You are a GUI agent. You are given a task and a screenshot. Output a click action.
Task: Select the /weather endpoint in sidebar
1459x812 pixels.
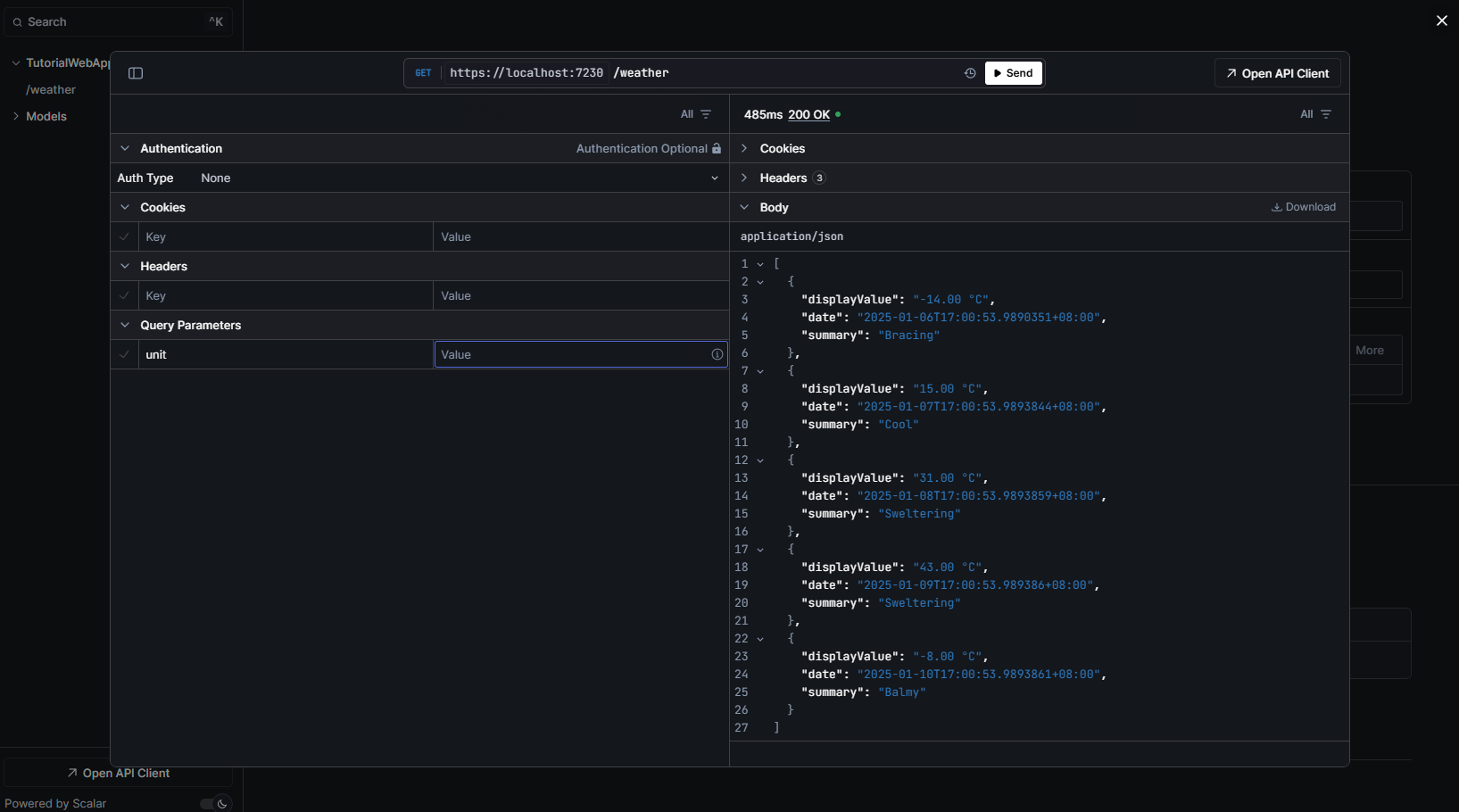(x=51, y=90)
